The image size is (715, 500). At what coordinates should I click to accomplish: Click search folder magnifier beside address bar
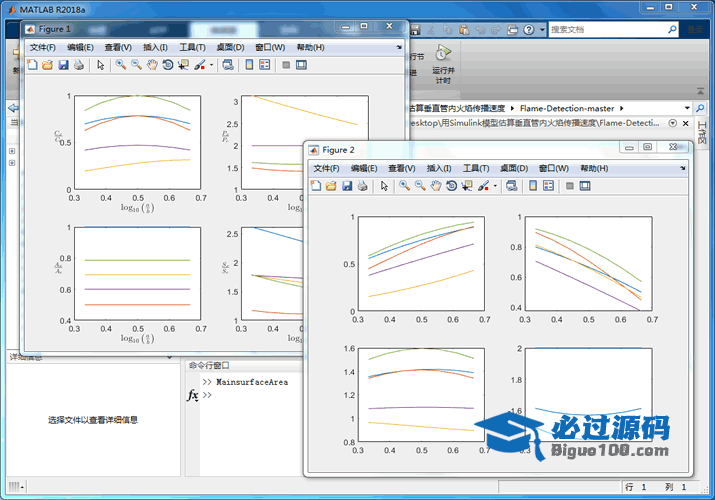[700, 108]
